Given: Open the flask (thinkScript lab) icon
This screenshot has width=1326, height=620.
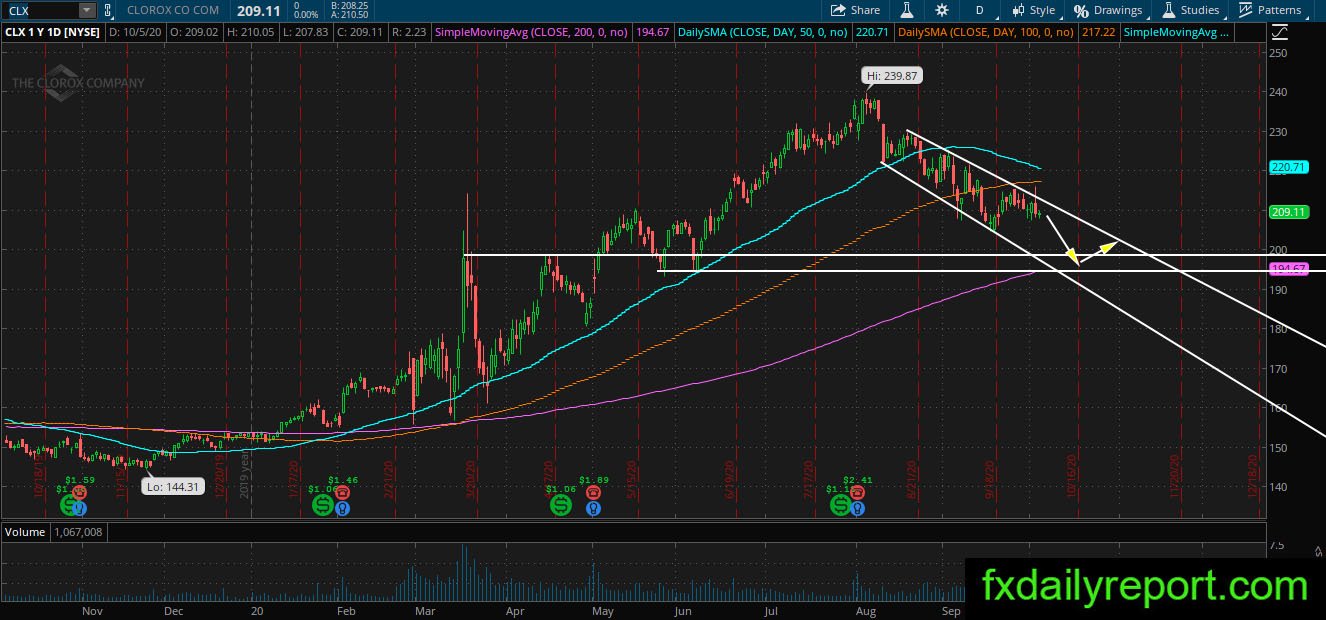Looking at the screenshot, I should tap(907, 10).
